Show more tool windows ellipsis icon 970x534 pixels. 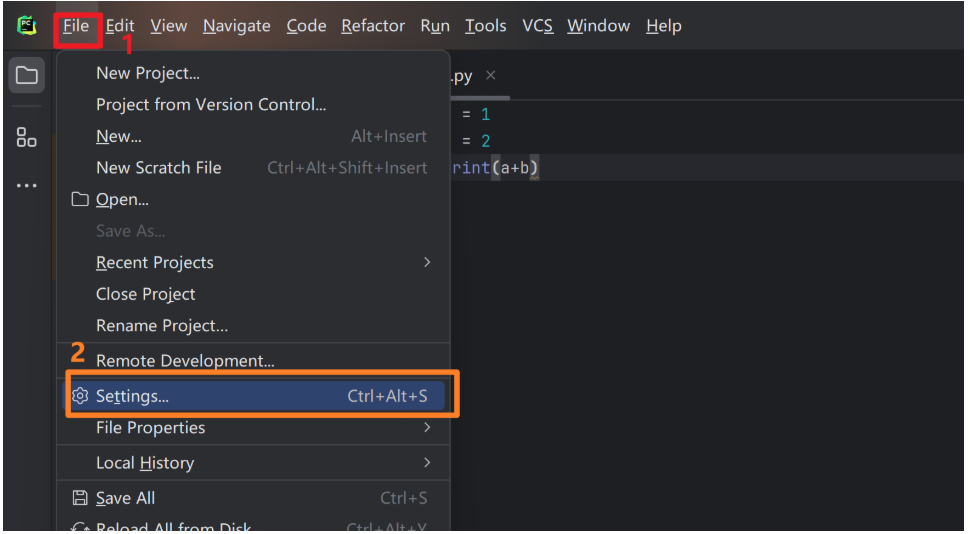click(x=27, y=185)
